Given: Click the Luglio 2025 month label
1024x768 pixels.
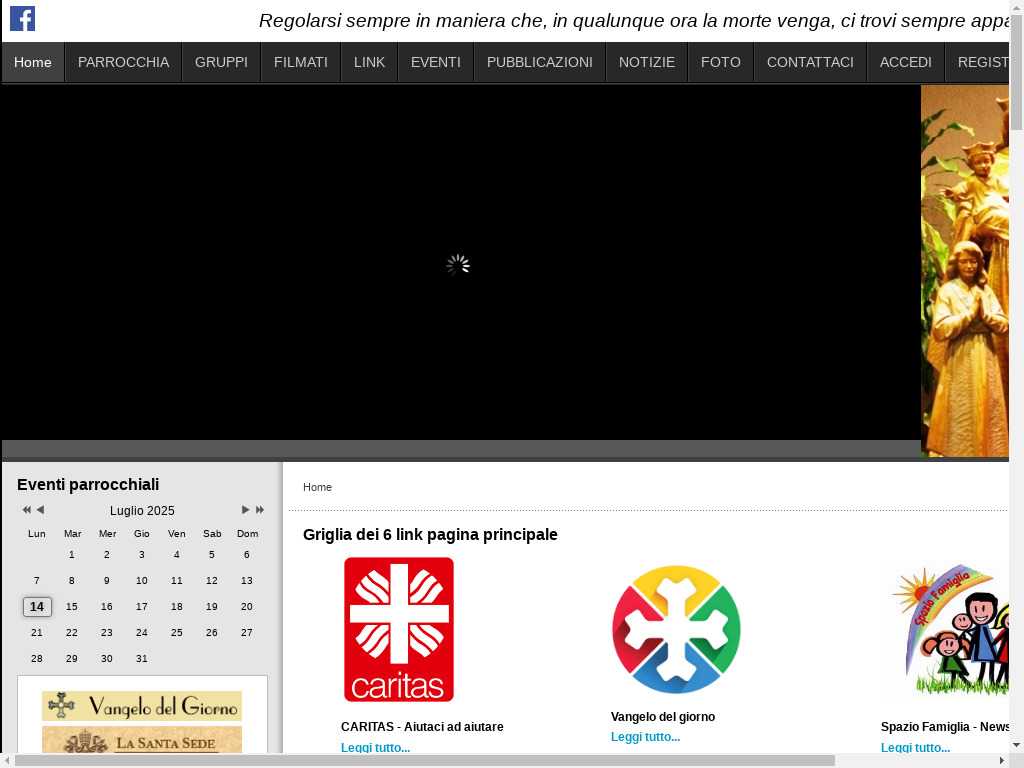Looking at the screenshot, I should click(142, 511).
